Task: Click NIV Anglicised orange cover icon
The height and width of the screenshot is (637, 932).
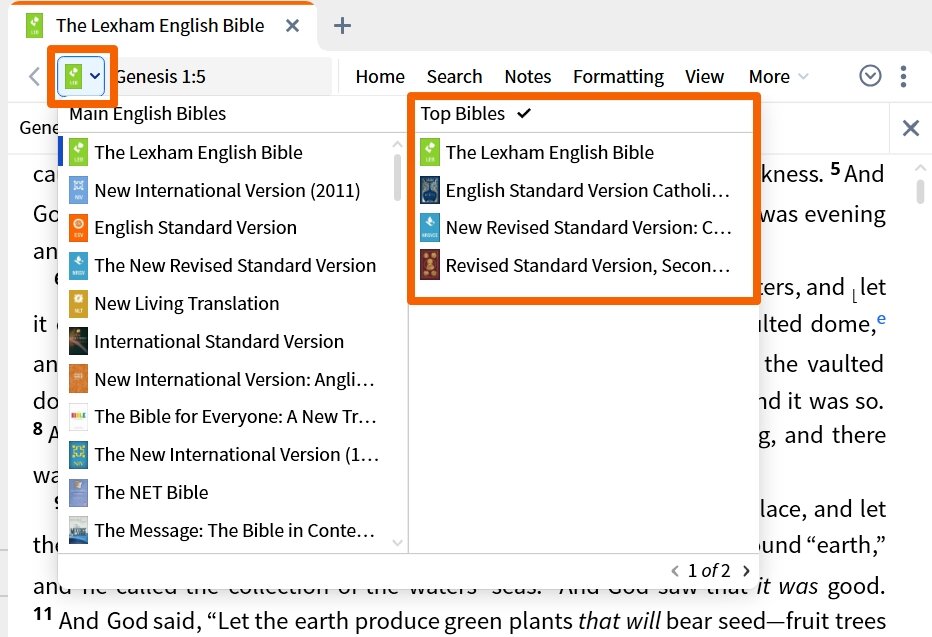Action: tap(78, 379)
